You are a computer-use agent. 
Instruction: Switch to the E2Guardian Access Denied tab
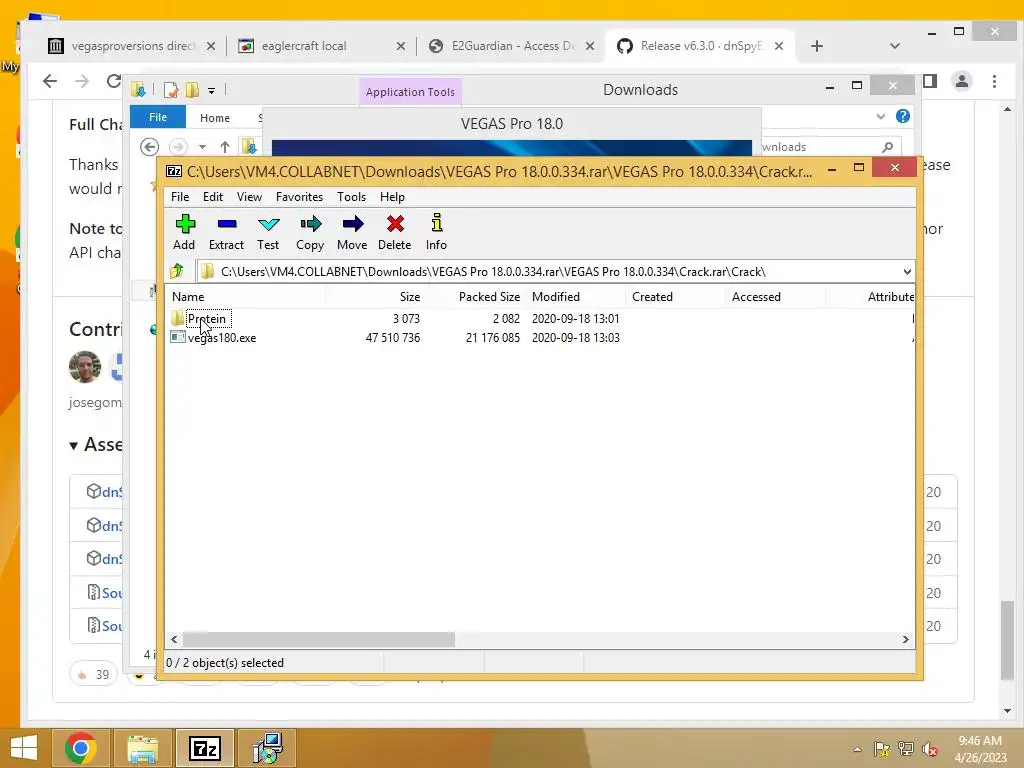coord(513,46)
